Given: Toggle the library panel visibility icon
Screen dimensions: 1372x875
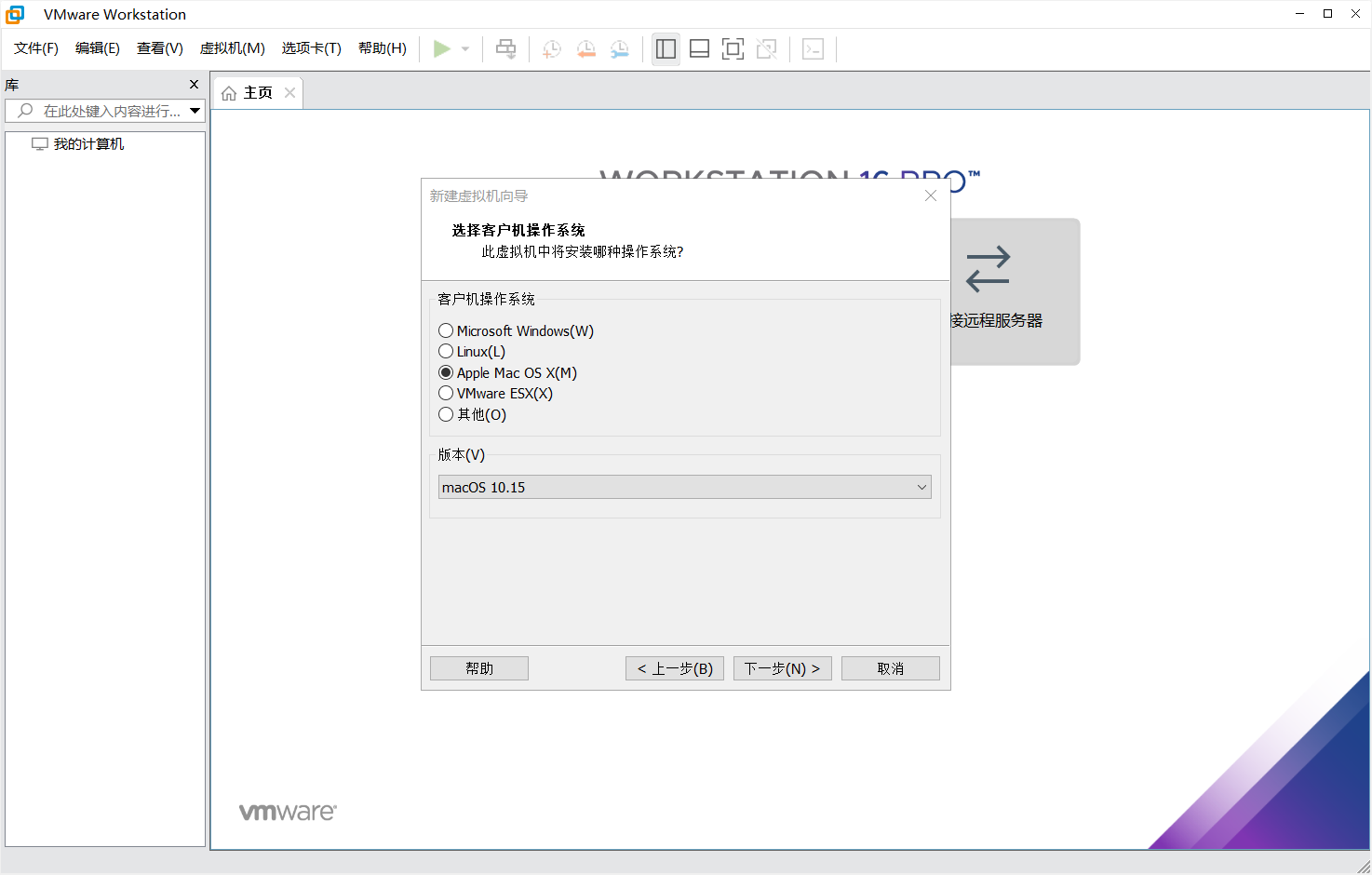Looking at the screenshot, I should [x=666, y=48].
